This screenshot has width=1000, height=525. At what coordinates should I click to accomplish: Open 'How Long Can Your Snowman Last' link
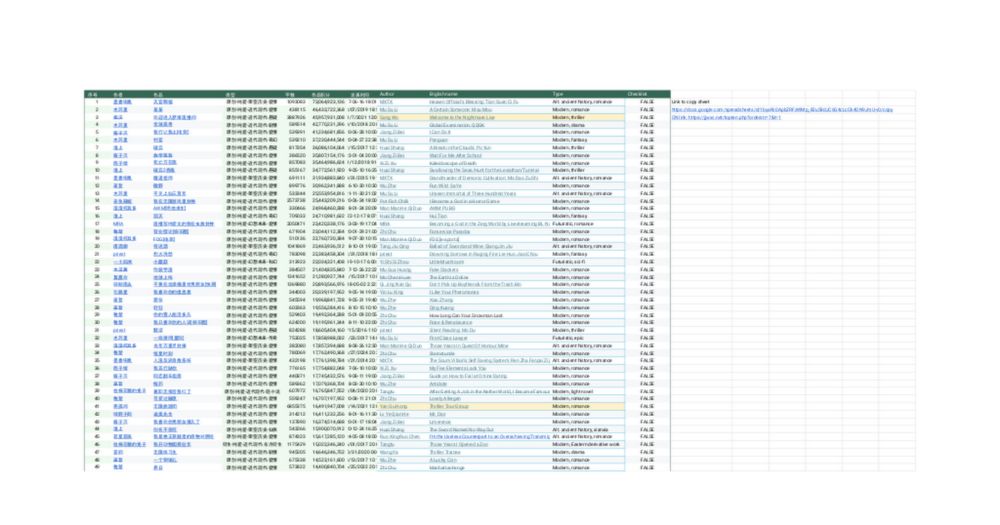466,315
